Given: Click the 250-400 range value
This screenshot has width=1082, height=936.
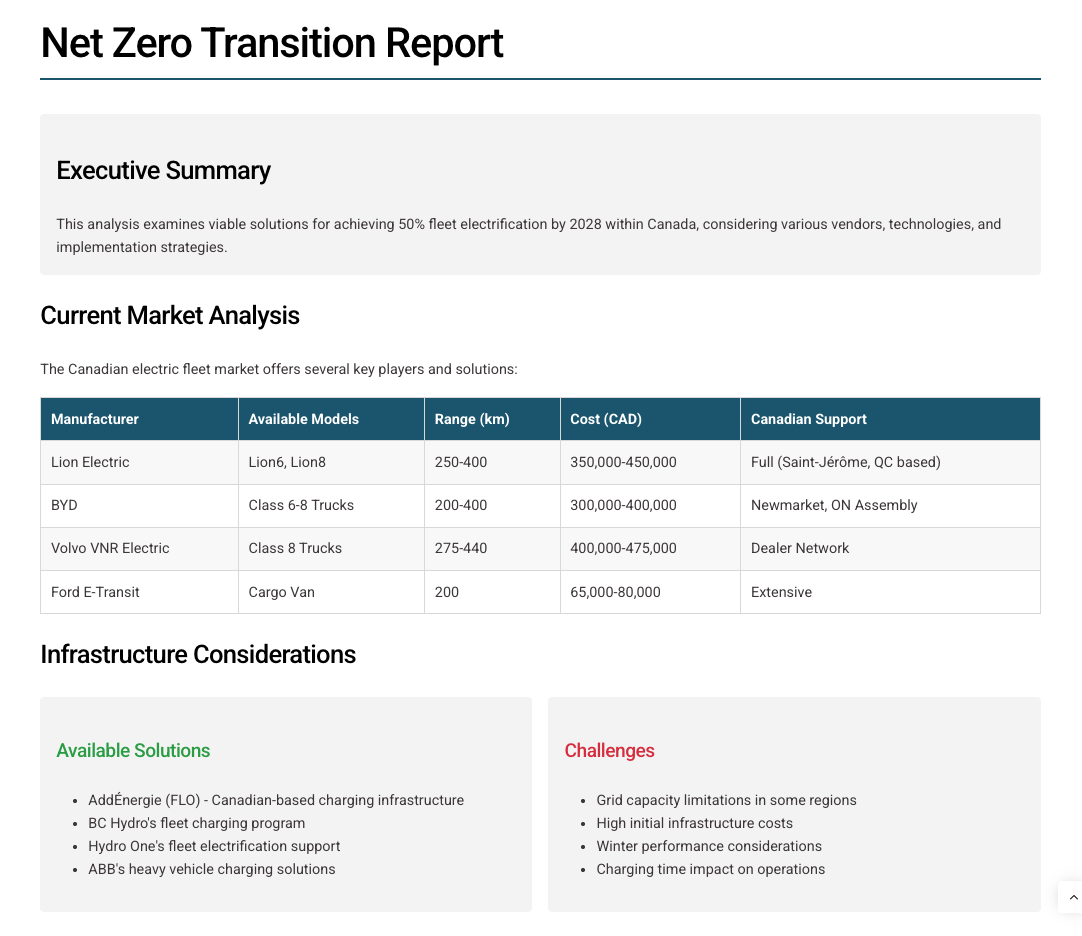Looking at the screenshot, I should pyautogui.click(x=492, y=462).
